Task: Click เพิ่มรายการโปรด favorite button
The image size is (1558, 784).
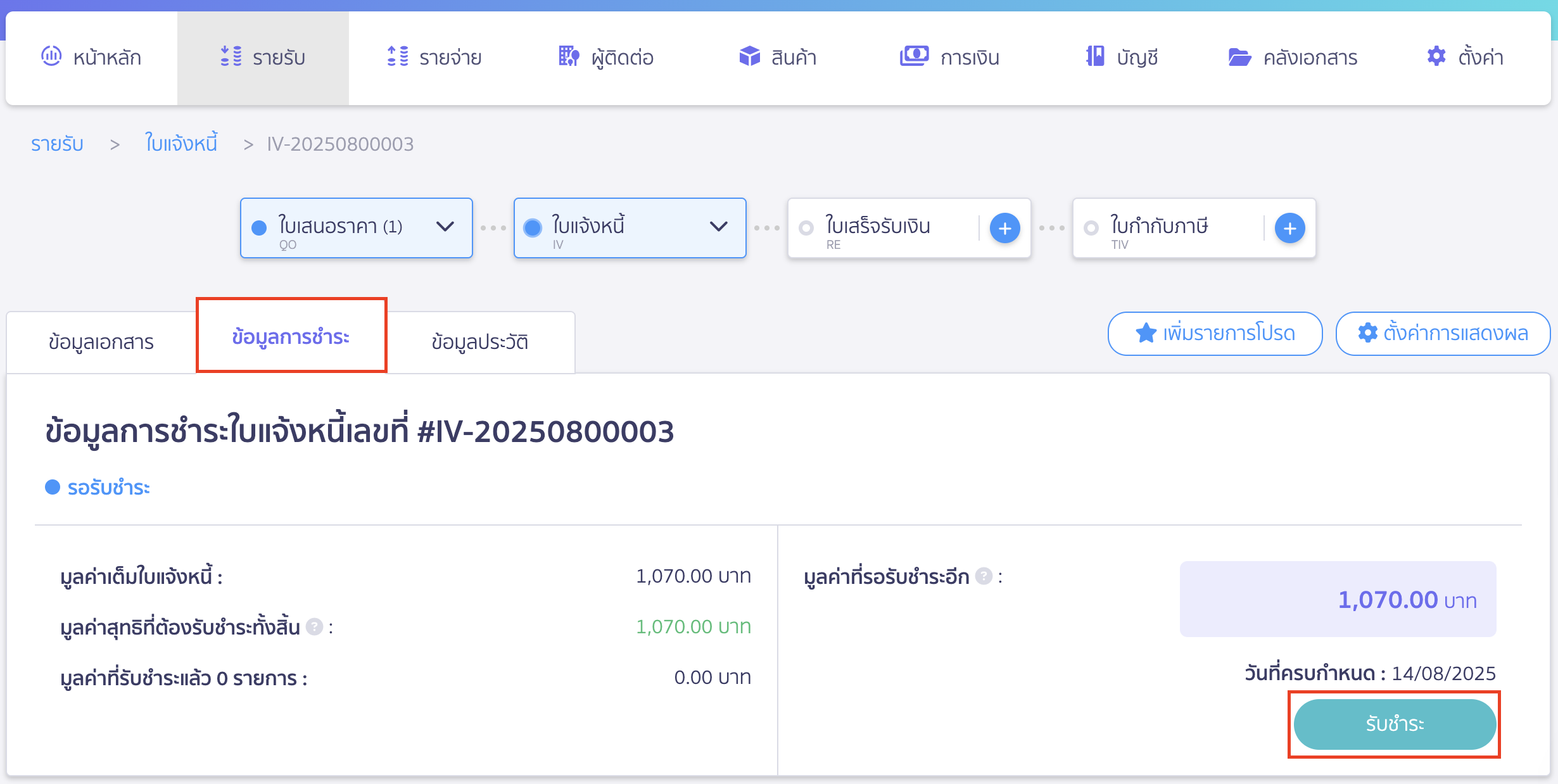Action: coord(1215,333)
